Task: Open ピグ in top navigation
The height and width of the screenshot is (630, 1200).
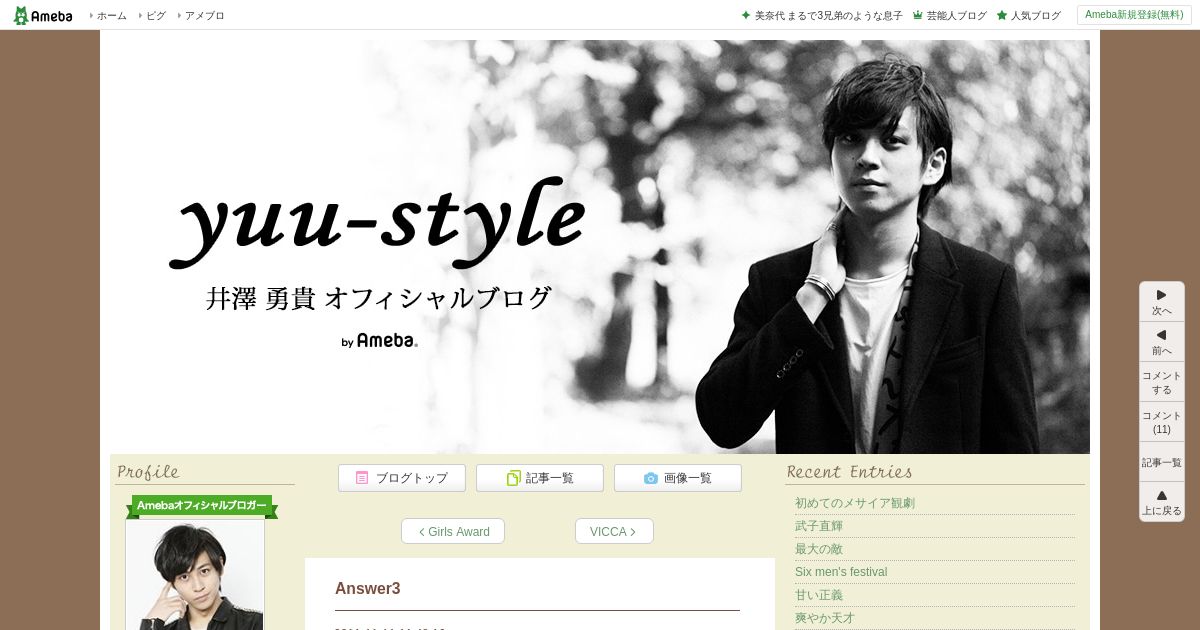Action: [152, 15]
